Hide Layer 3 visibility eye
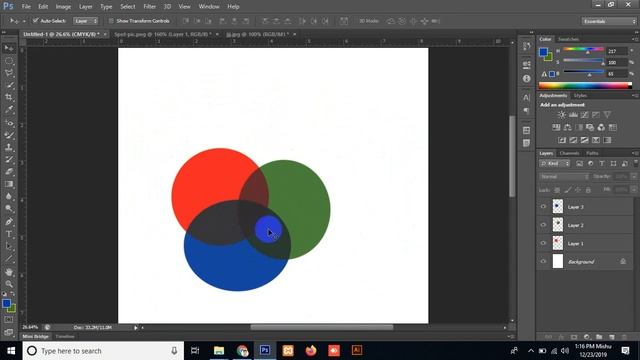The height and width of the screenshot is (360, 640). click(543, 207)
